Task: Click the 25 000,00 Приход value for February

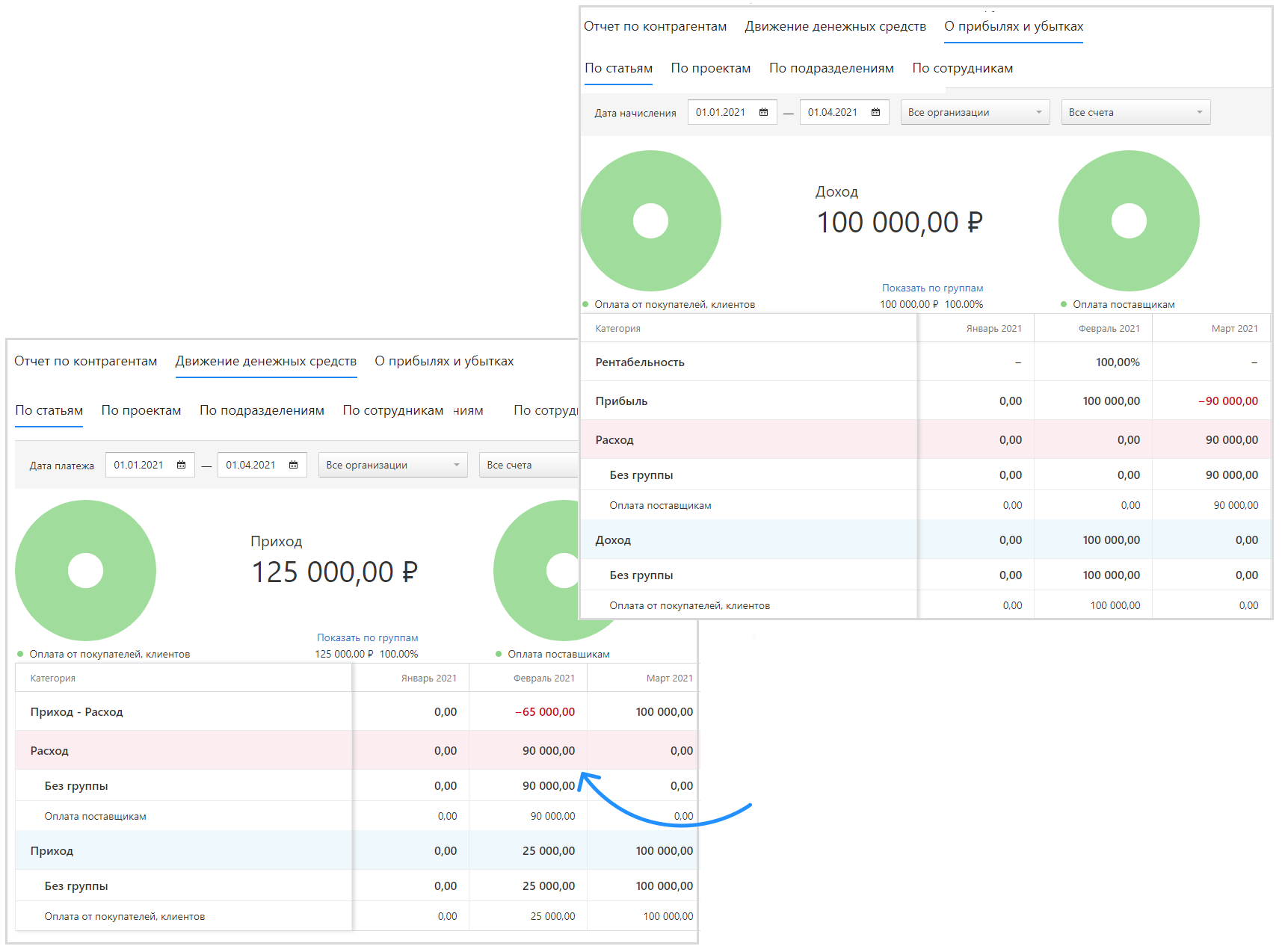Action: point(548,850)
